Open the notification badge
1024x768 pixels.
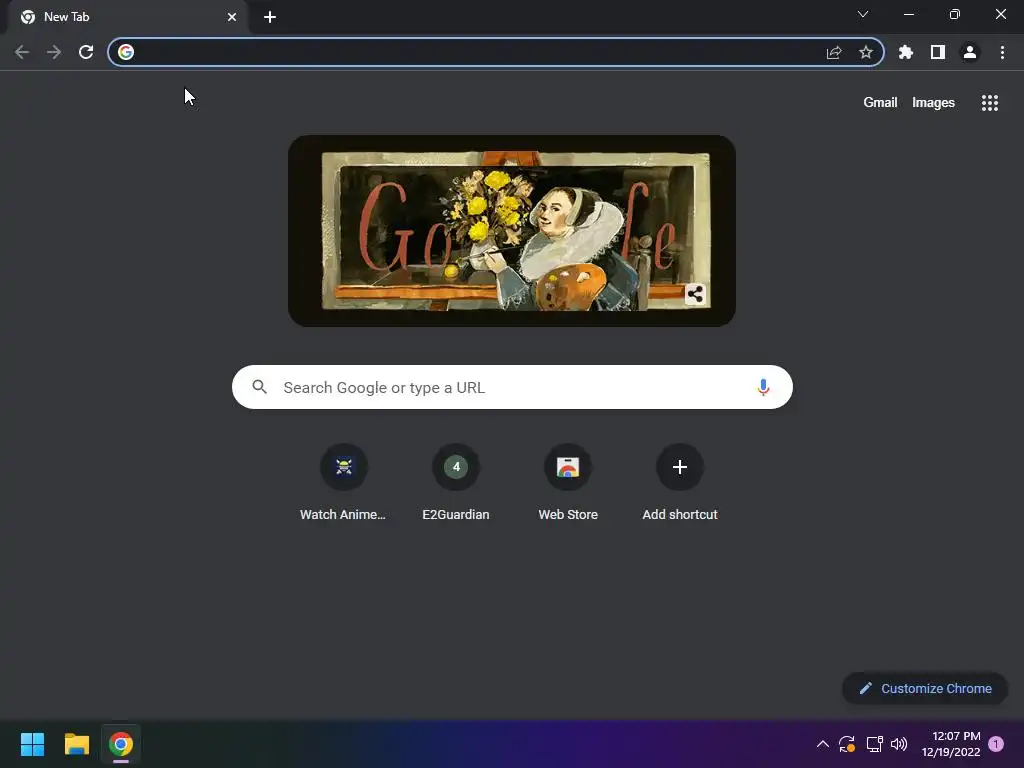point(996,744)
